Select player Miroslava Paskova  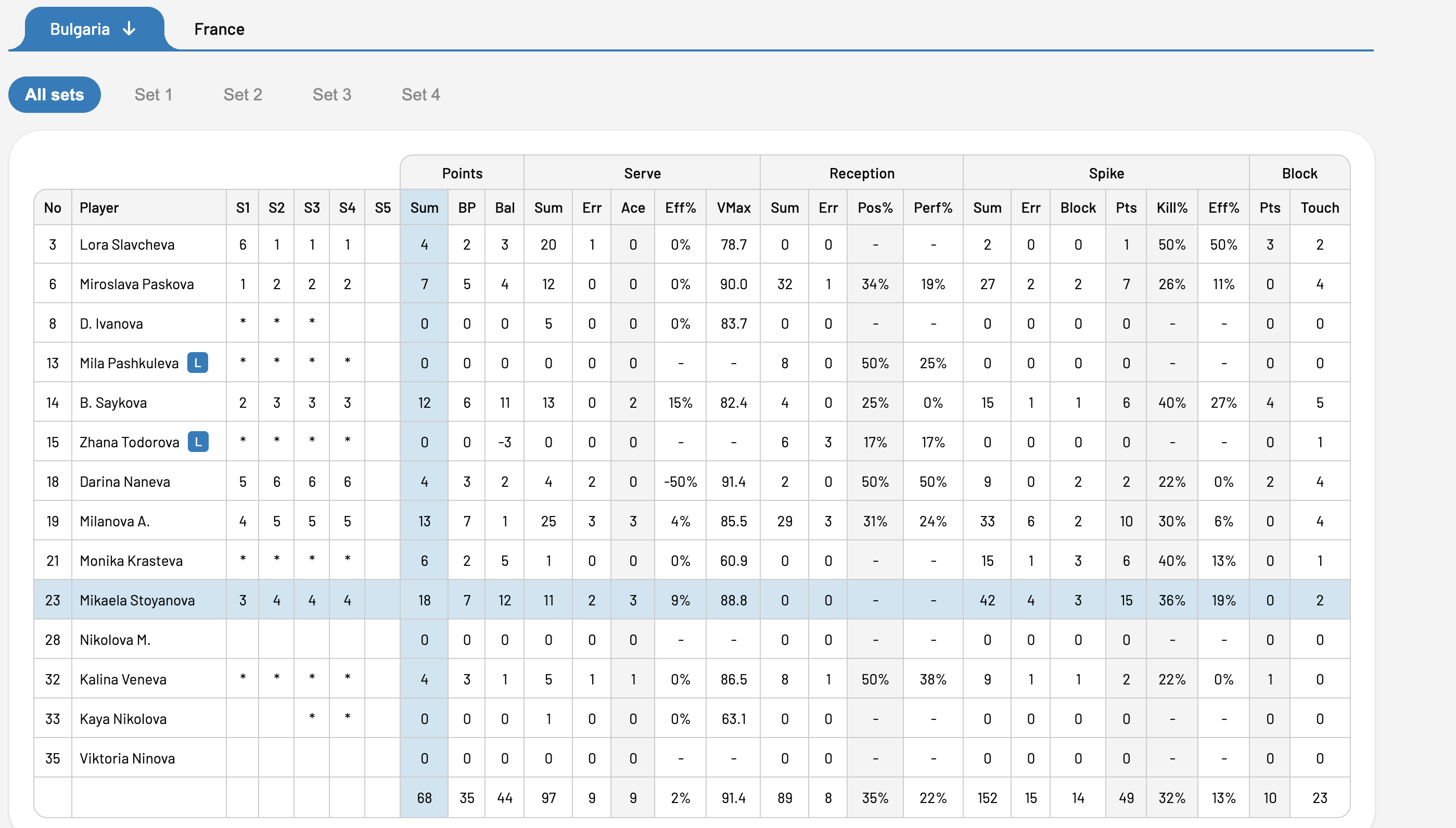click(x=136, y=284)
